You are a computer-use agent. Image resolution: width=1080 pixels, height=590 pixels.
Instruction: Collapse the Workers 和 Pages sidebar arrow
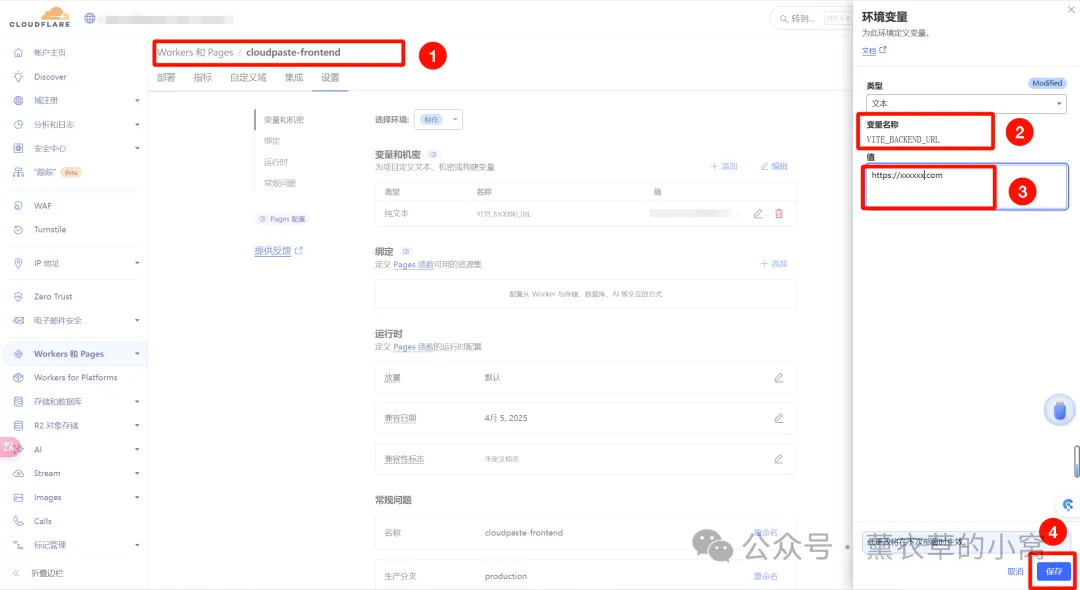point(137,354)
